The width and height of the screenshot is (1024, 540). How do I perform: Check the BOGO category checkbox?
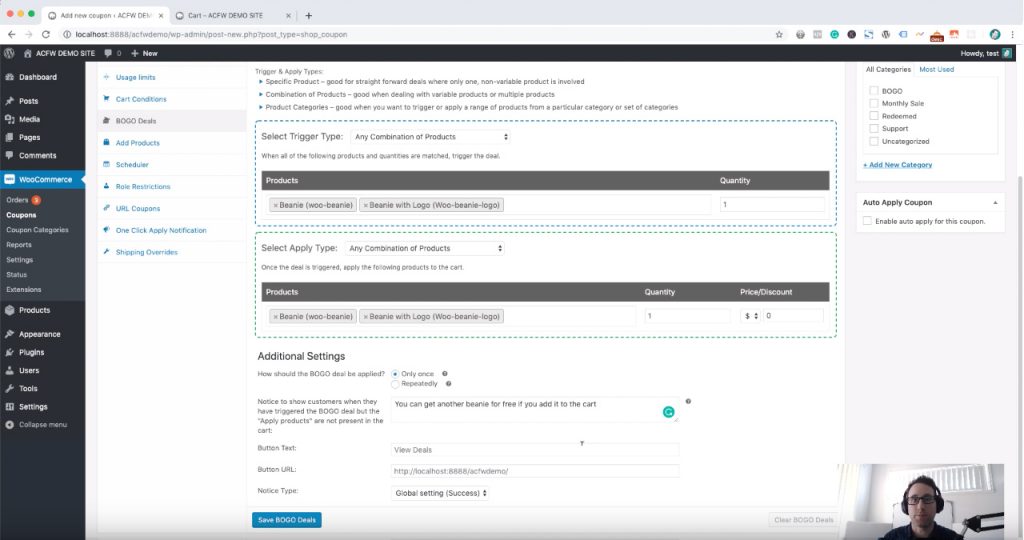[x=874, y=91]
